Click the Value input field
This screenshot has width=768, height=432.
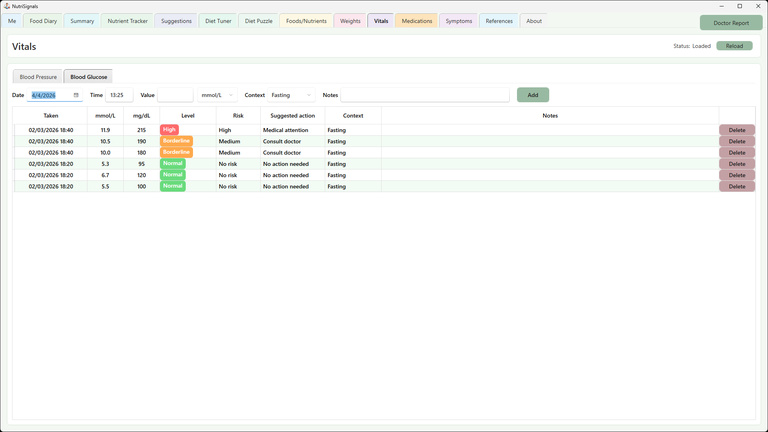click(x=175, y=95)
